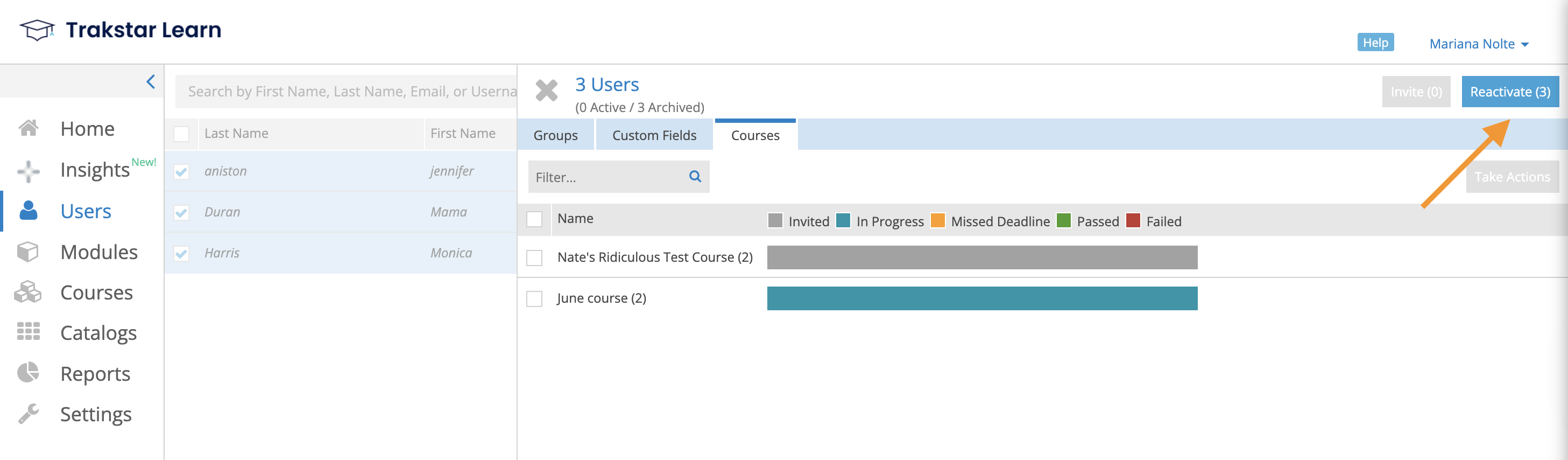Open Home via its house icon

[x=28, y=128]
